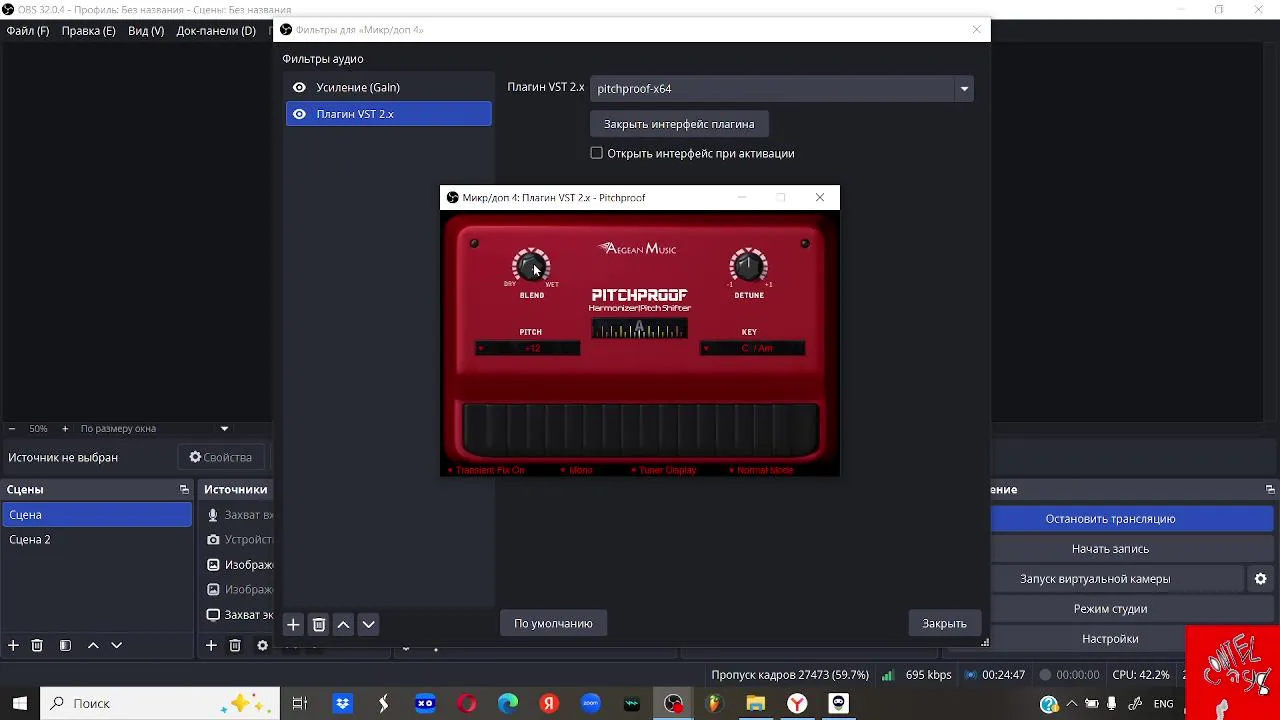Select 'Сцена' in scenes list
Viewport: 1280px width, 720px height.
pyautogui.click(x=96, y=515)
